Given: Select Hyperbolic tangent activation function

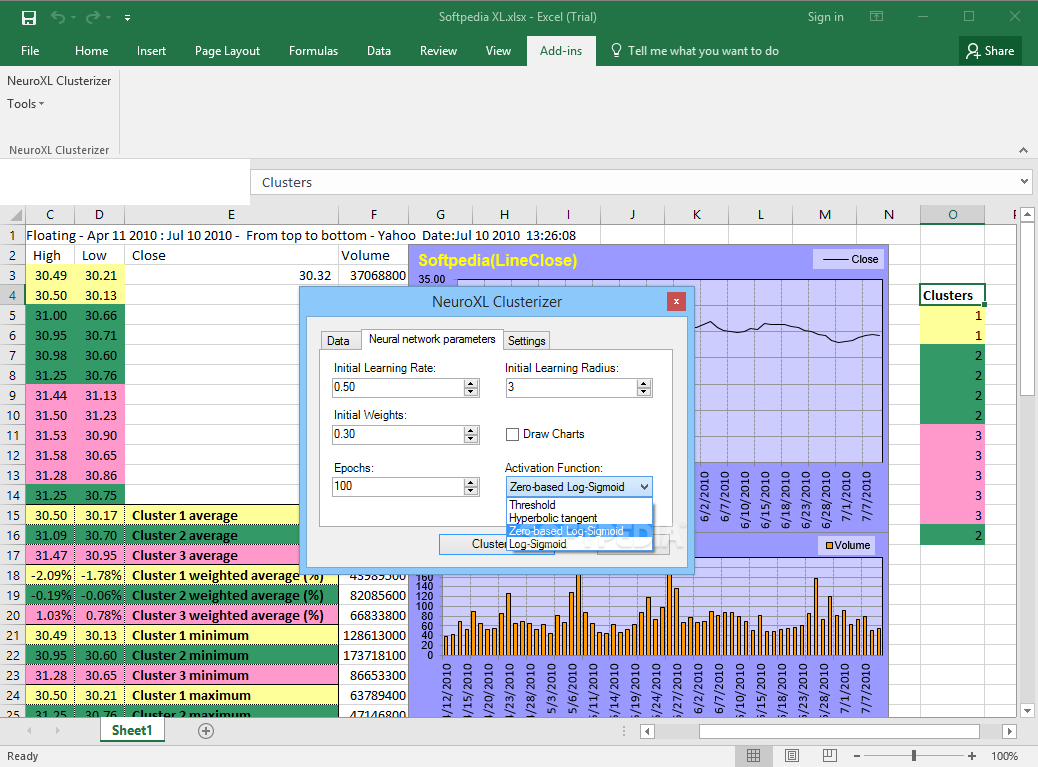Looking at the screenshot, I should tap(579, 518).
